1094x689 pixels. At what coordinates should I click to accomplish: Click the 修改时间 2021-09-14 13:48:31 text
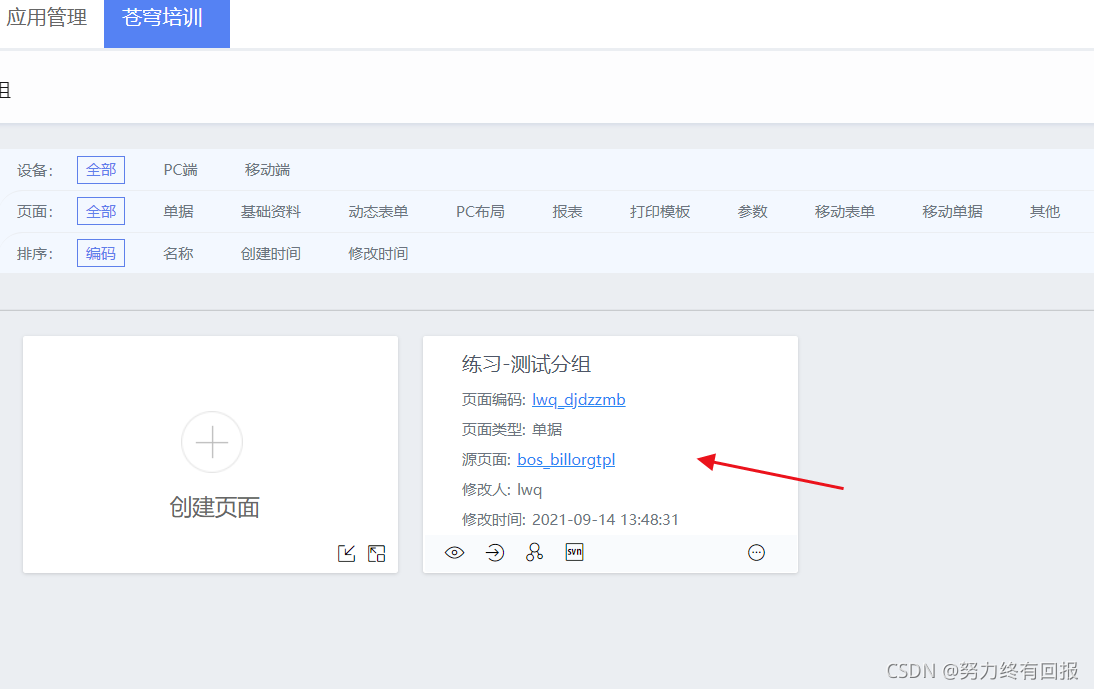tap(570, 520)
